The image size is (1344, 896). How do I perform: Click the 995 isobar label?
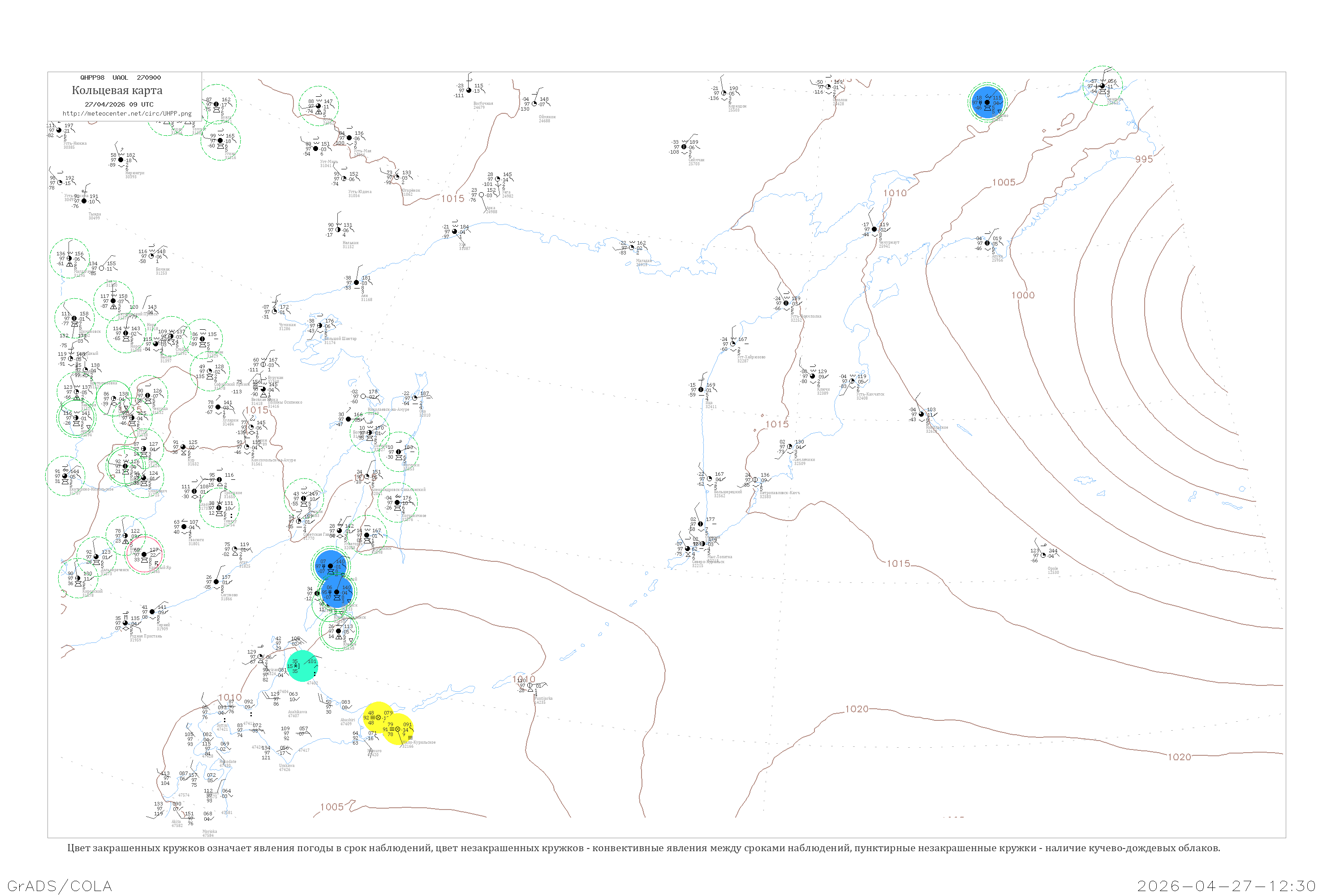(1143, 159)
